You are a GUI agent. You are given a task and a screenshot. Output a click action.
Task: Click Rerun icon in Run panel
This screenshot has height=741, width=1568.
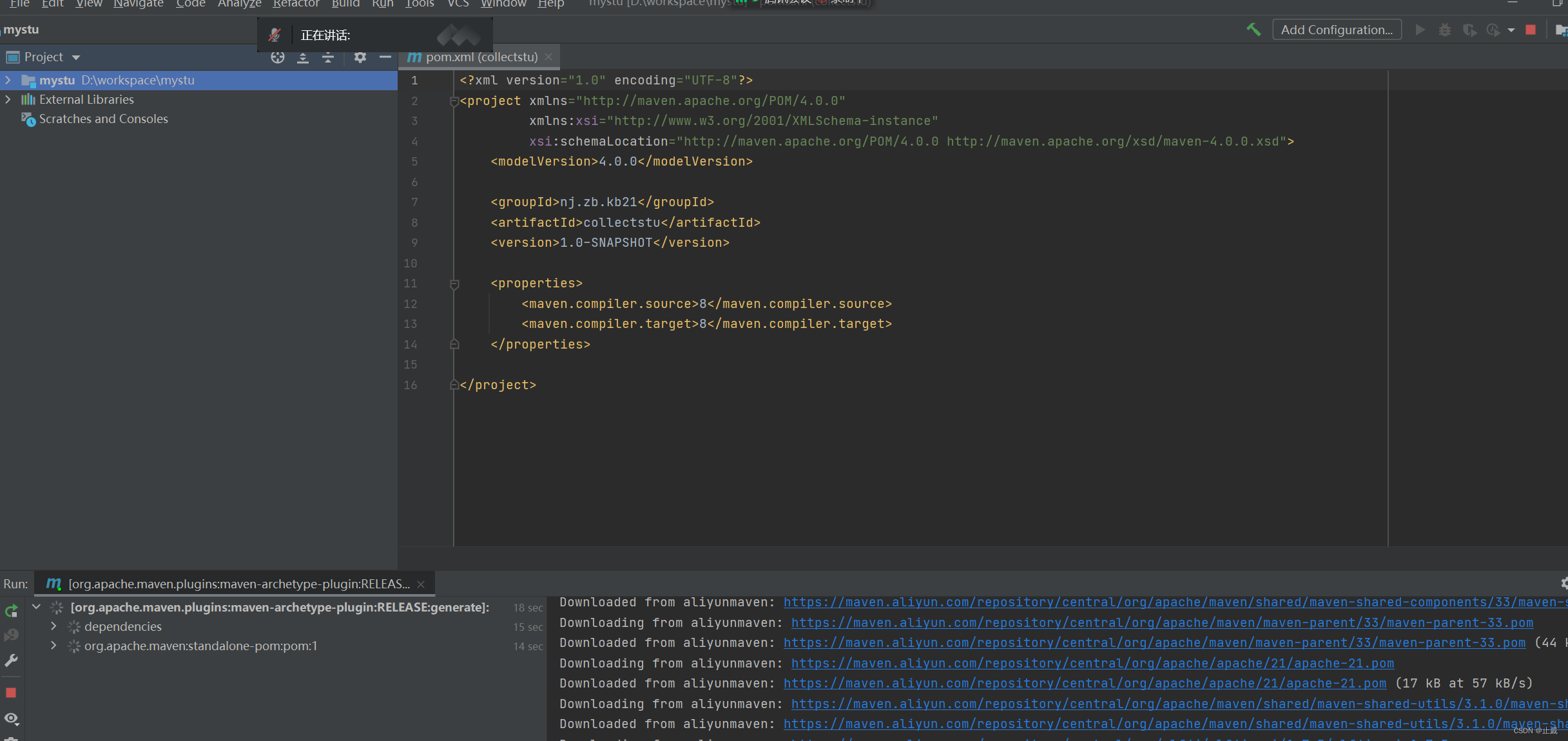click(11, 611)
